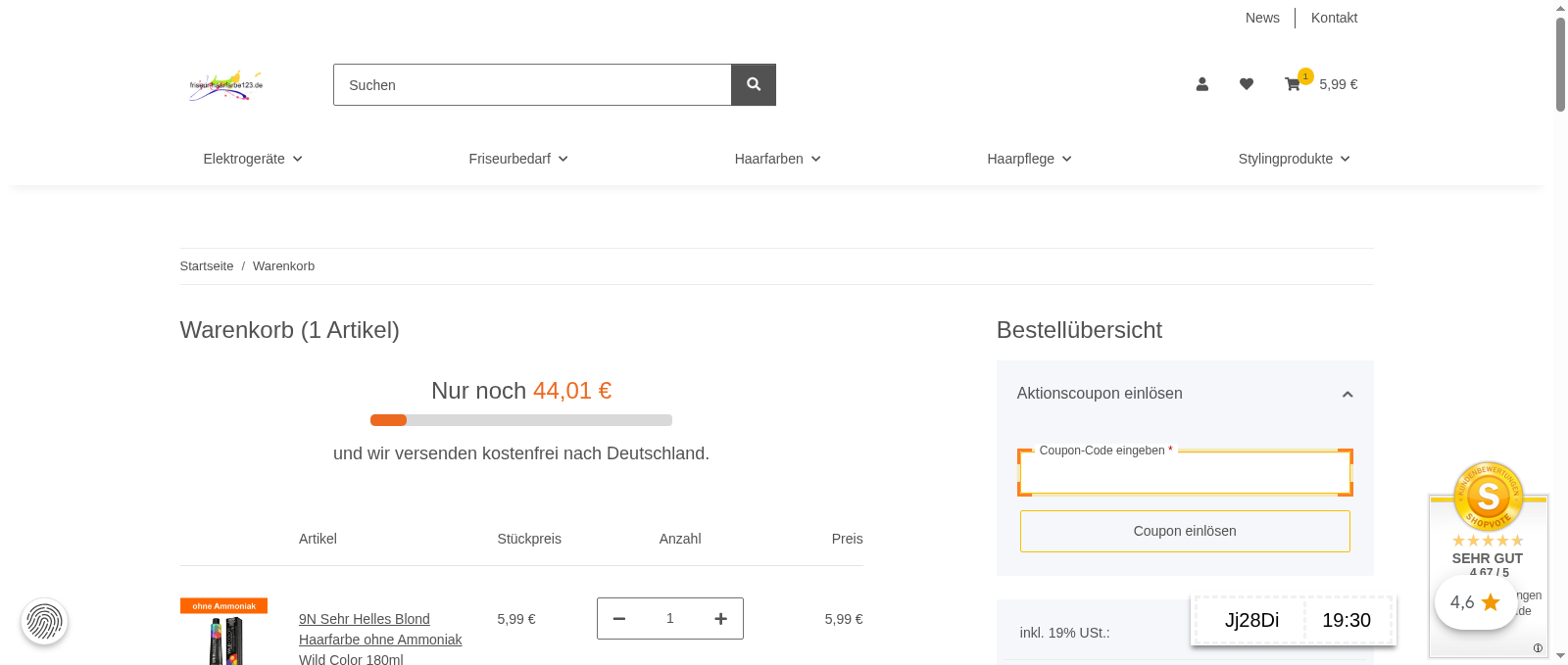1568x665 pixels.
Task: Click the Stückpreis column header
Action: click(529, 539)
